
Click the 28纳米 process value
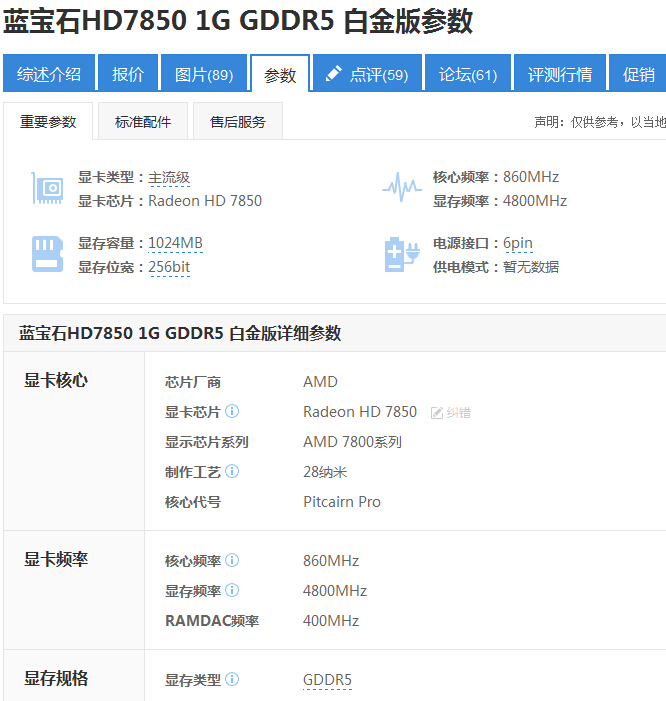point(325,472)
